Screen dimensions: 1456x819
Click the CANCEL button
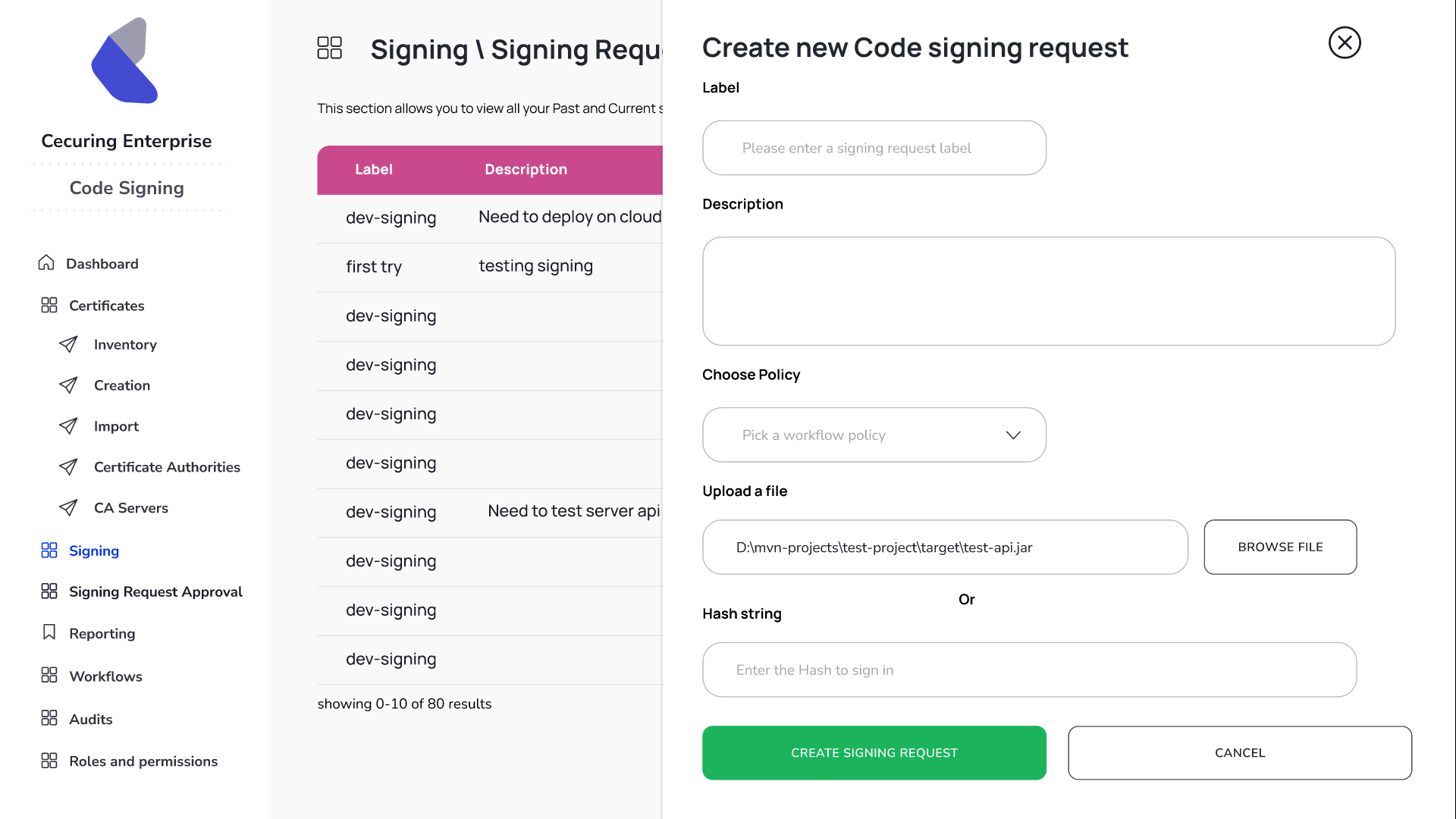click(x=1240, y=753)
